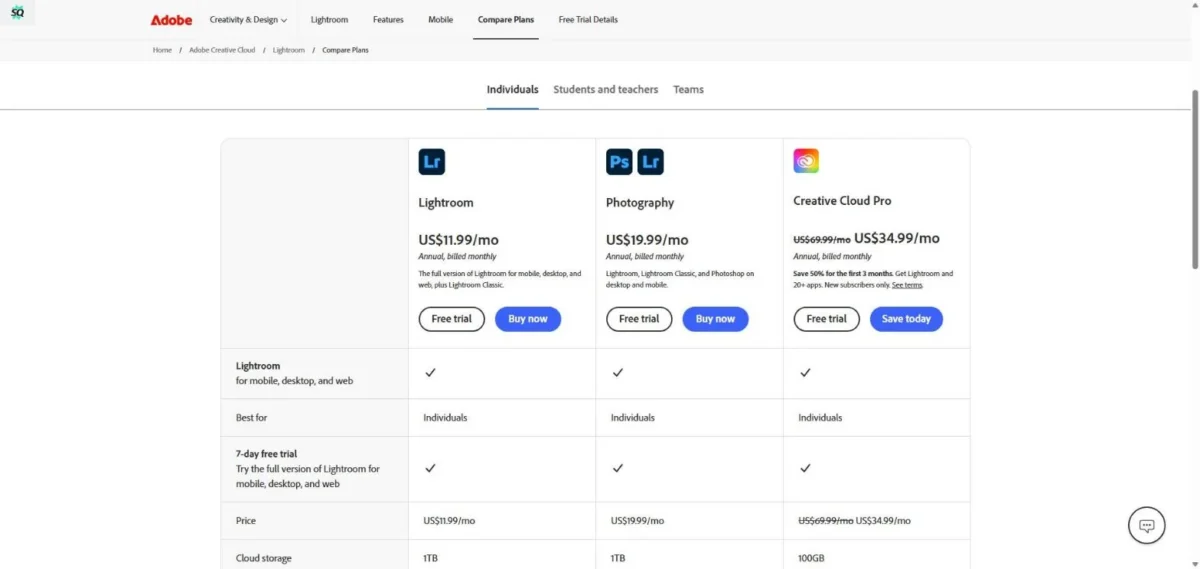Image resolution: width=1200 pixels, height=569 pixels.
Task: Click the Home breadcrumb link
Action: 162,50
